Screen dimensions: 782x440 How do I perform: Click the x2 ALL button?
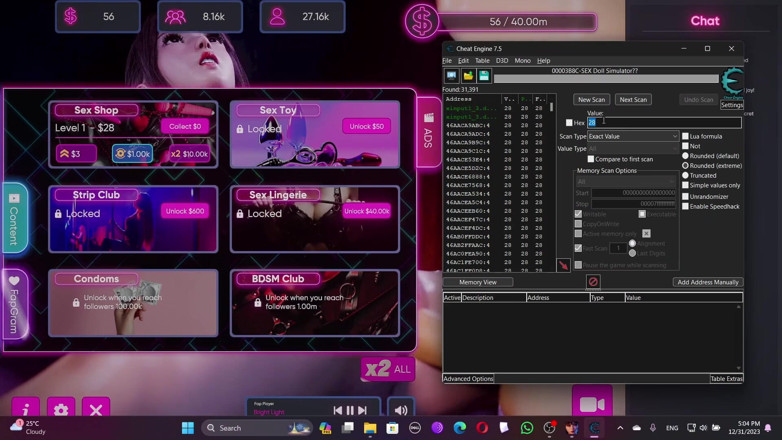tap(388, 369)
